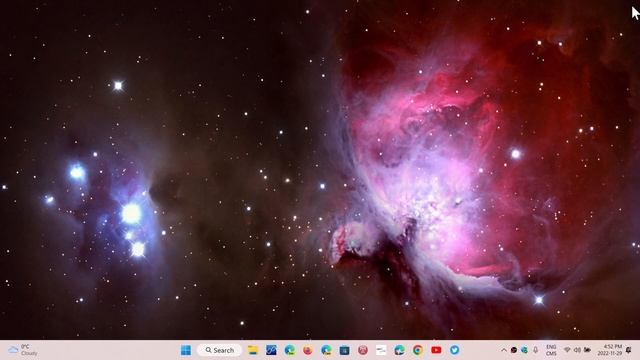Open the YouTube taskbar app
Image resolution: width=640 pixels, height=360 pixels.
pos(436,350)
